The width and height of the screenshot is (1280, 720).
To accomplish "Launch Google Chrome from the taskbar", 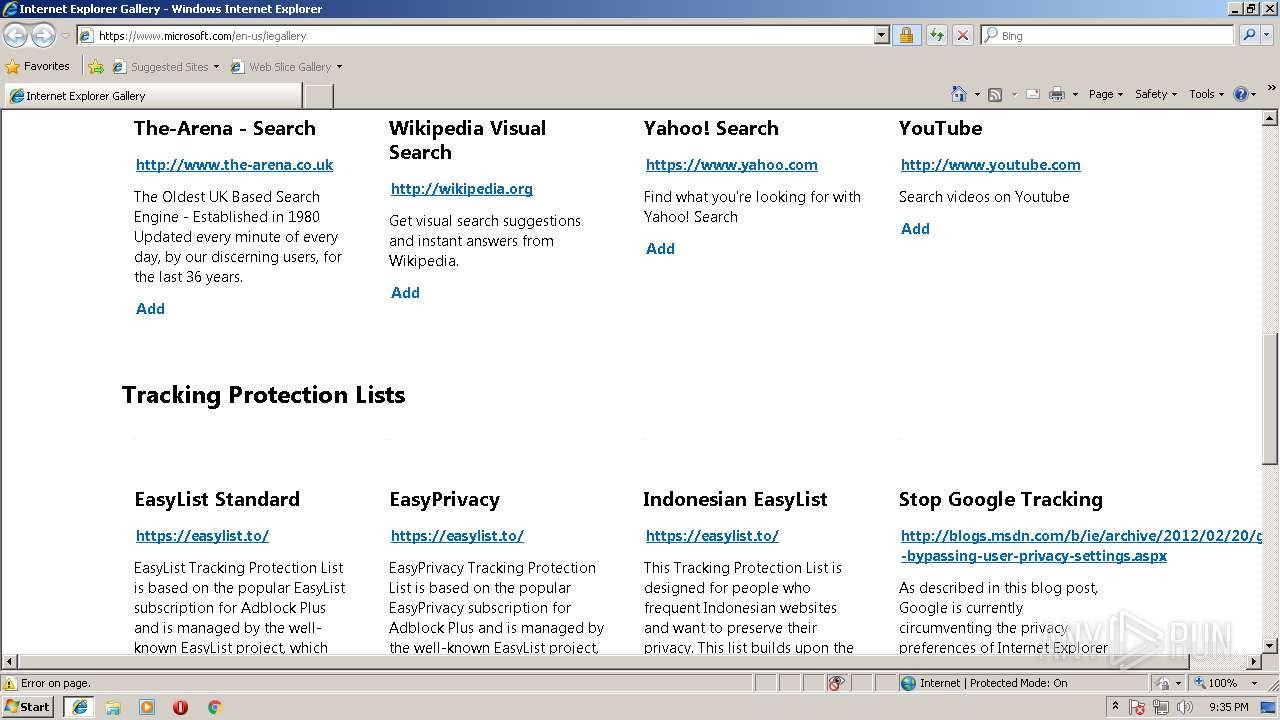I will (x=214, y=707).
